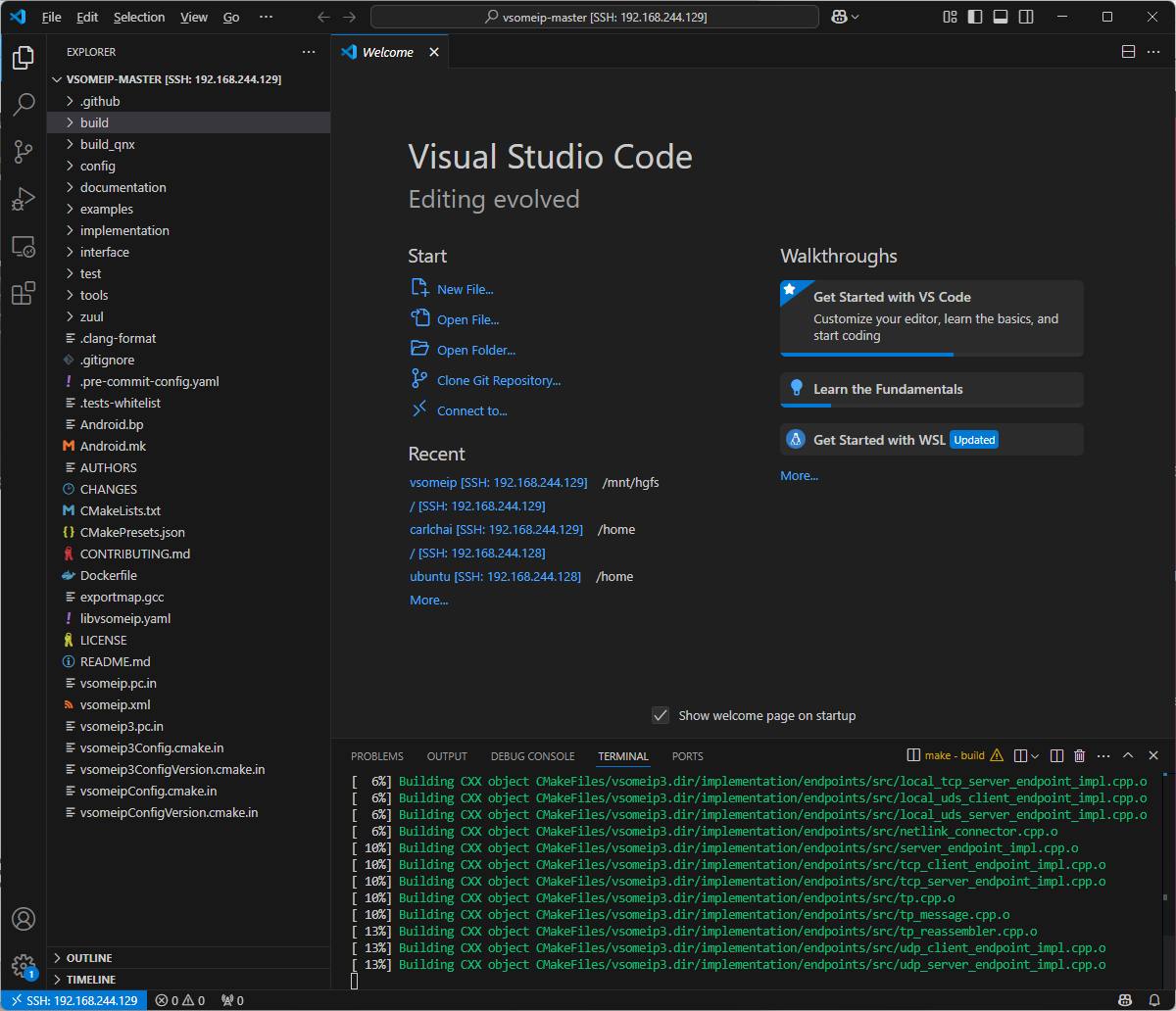1176x1011 pixels.
Task: Open the Source Control view
Action: [x=24, y=152]
